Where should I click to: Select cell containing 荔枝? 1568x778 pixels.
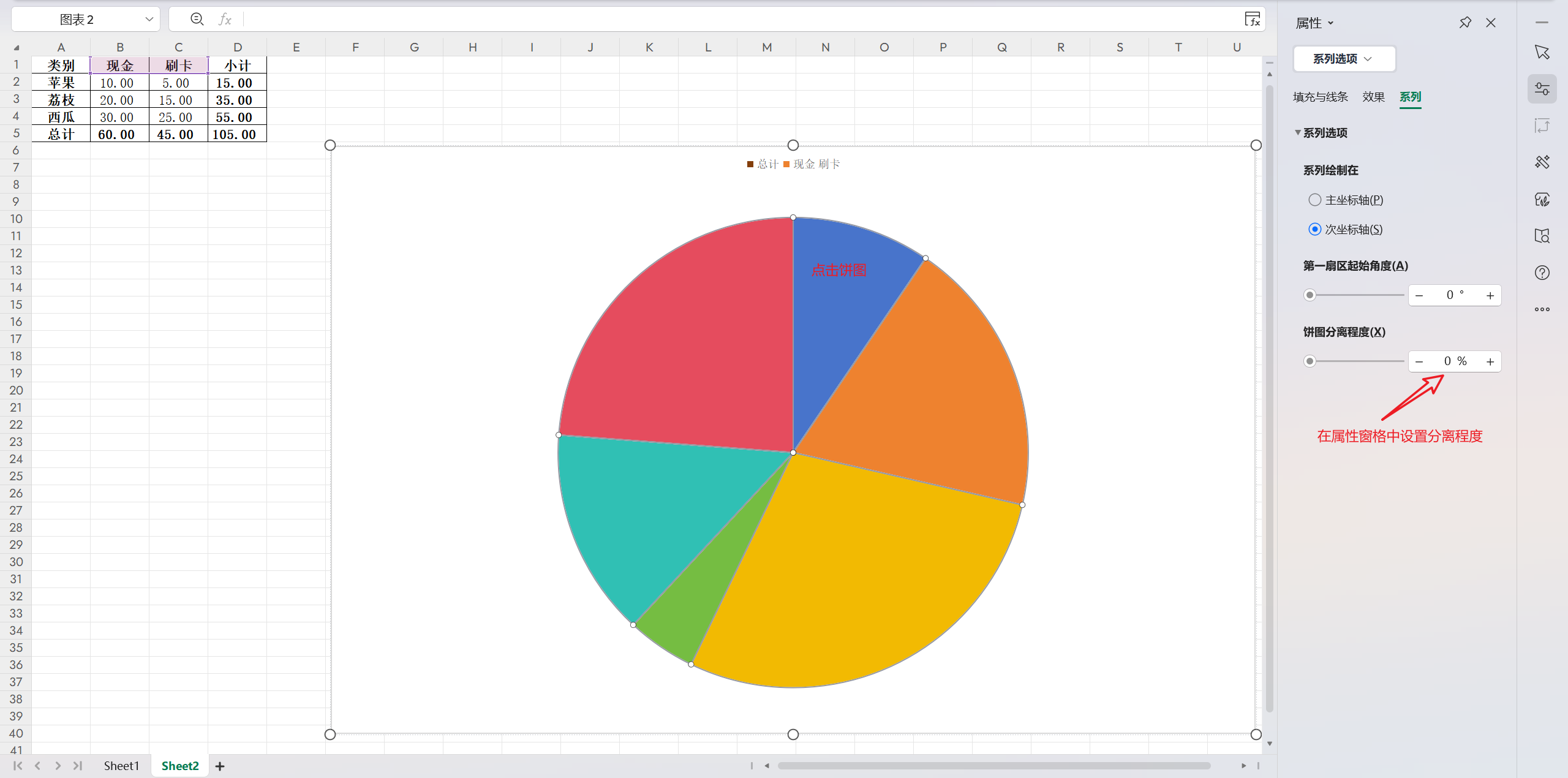61,100
